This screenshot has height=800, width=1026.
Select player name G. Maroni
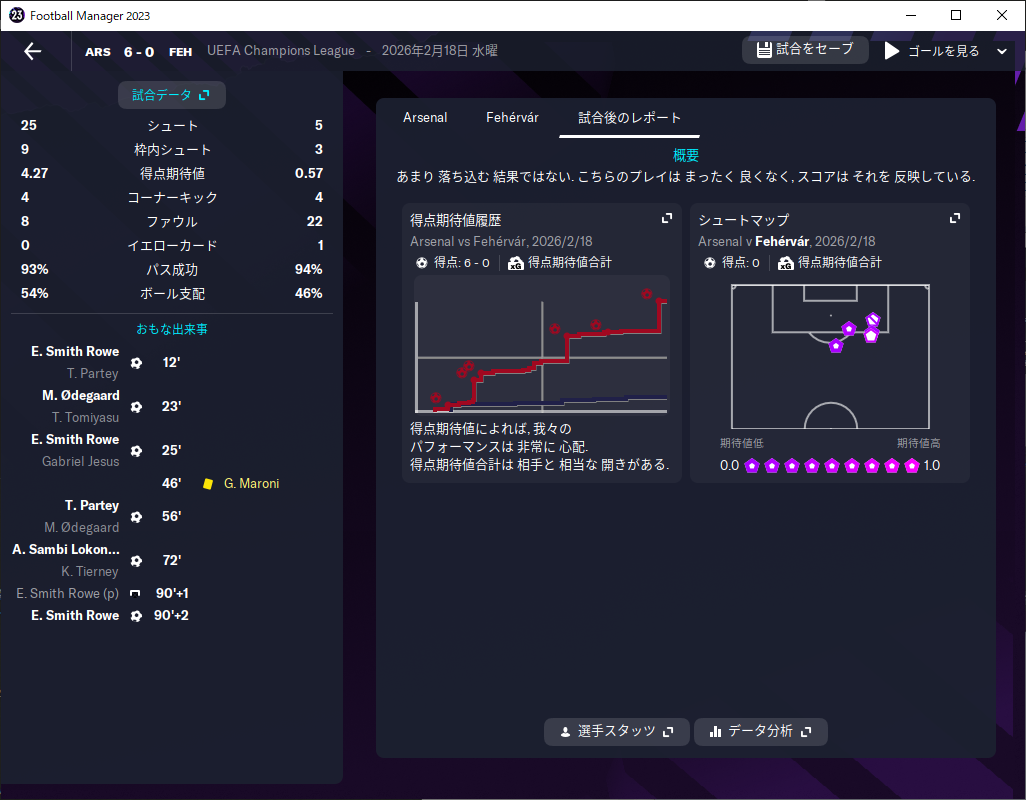tap(251, 483)
